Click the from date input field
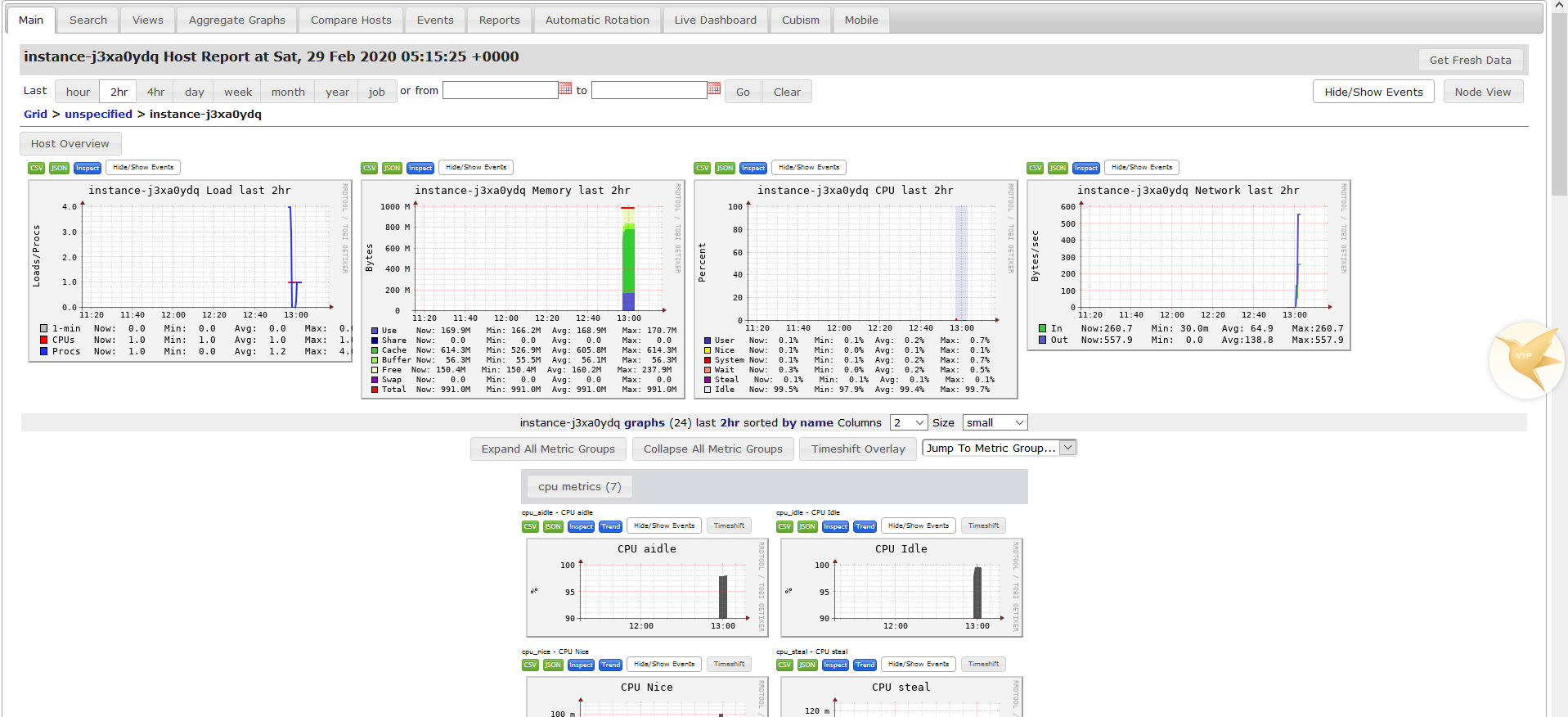The height and width of the screenshot is (717, 1568). [x=500, y=90]
